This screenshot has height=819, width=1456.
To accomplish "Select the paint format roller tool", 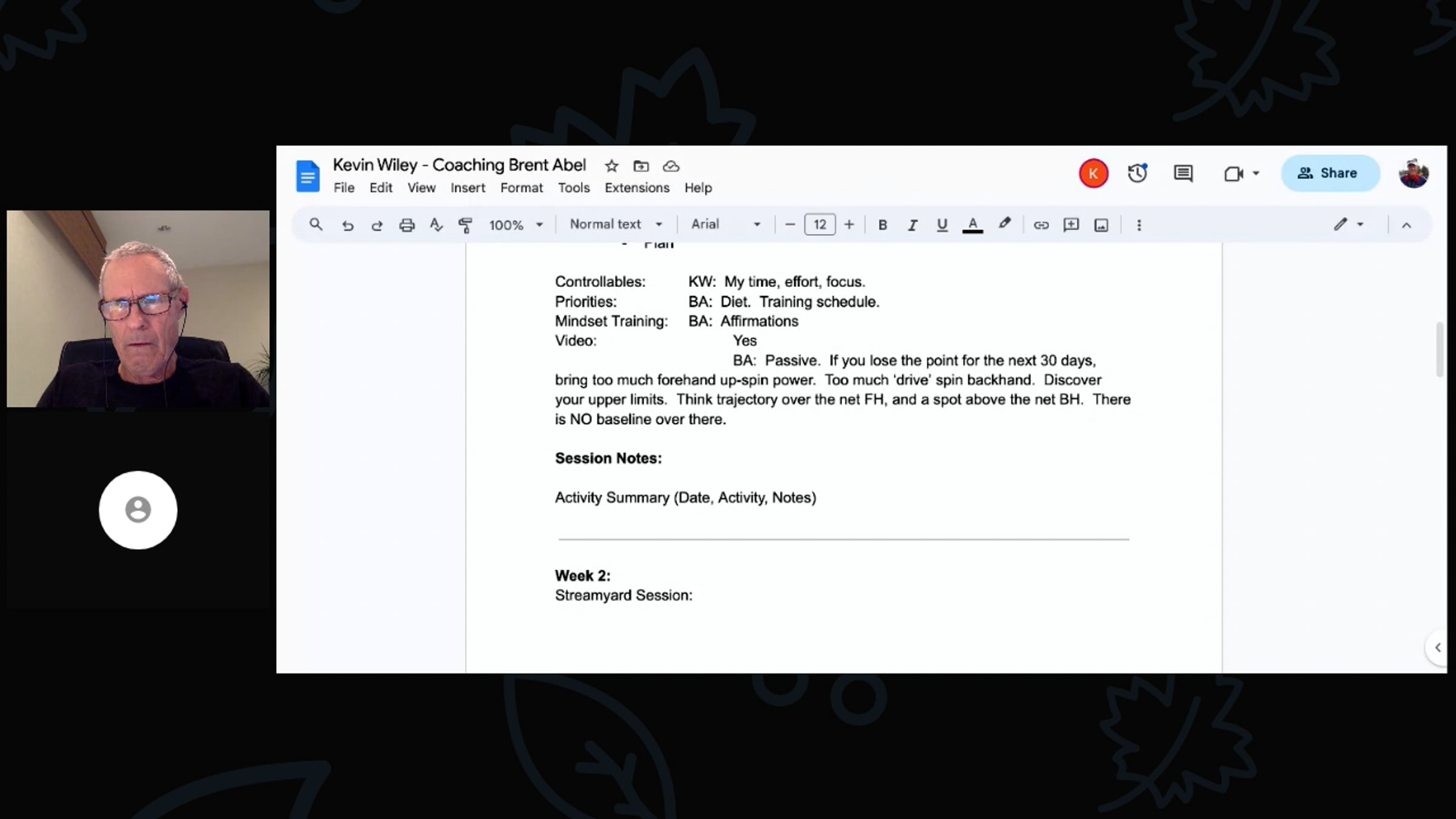I will 465,225.
